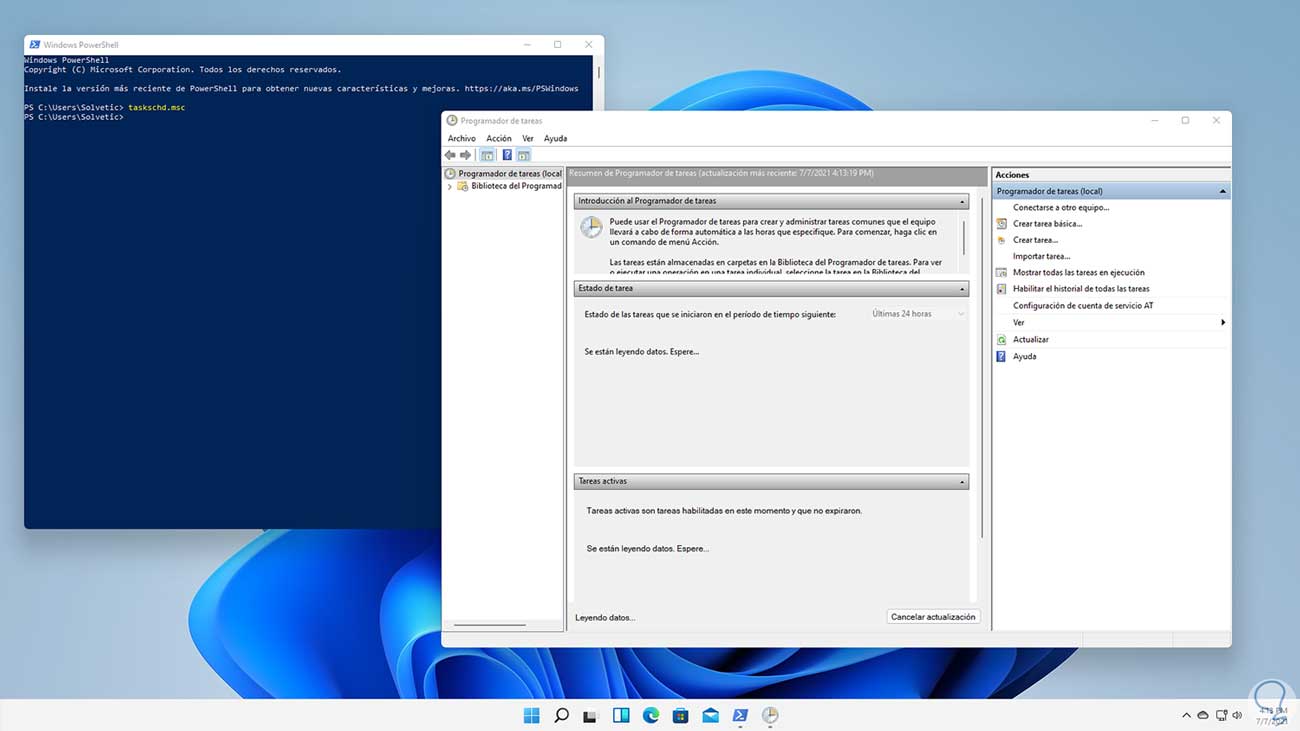Click the green Actualizar refresh icon
The image size is (1300, 731).
[1002, 340]
